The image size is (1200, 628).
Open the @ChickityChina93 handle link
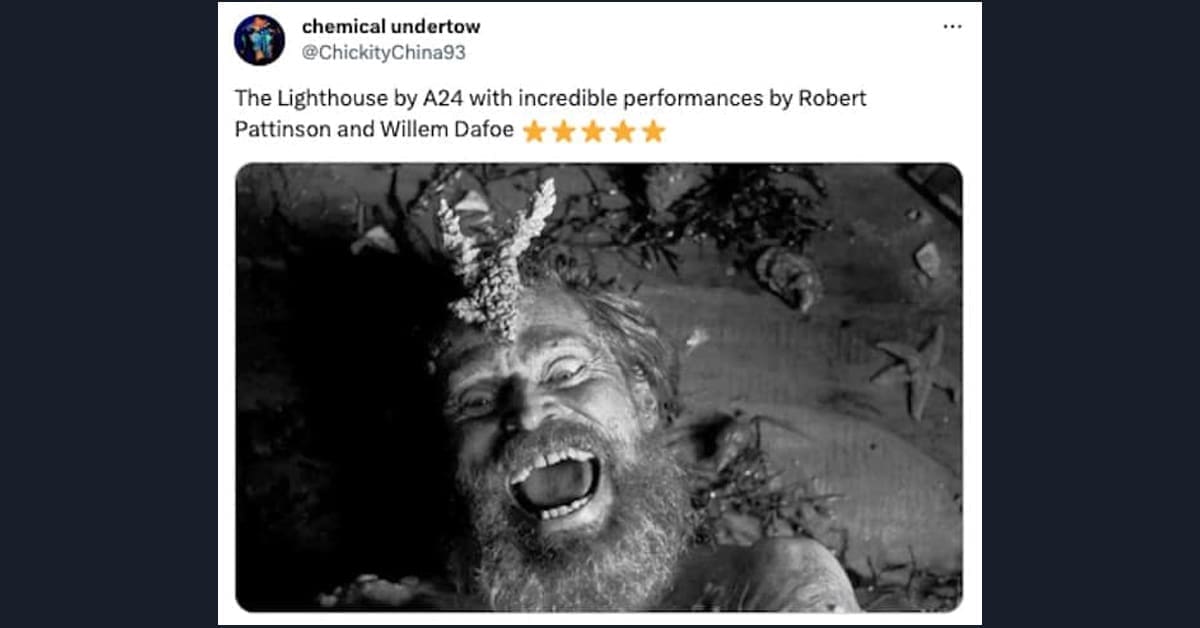[x=383, y=52]
